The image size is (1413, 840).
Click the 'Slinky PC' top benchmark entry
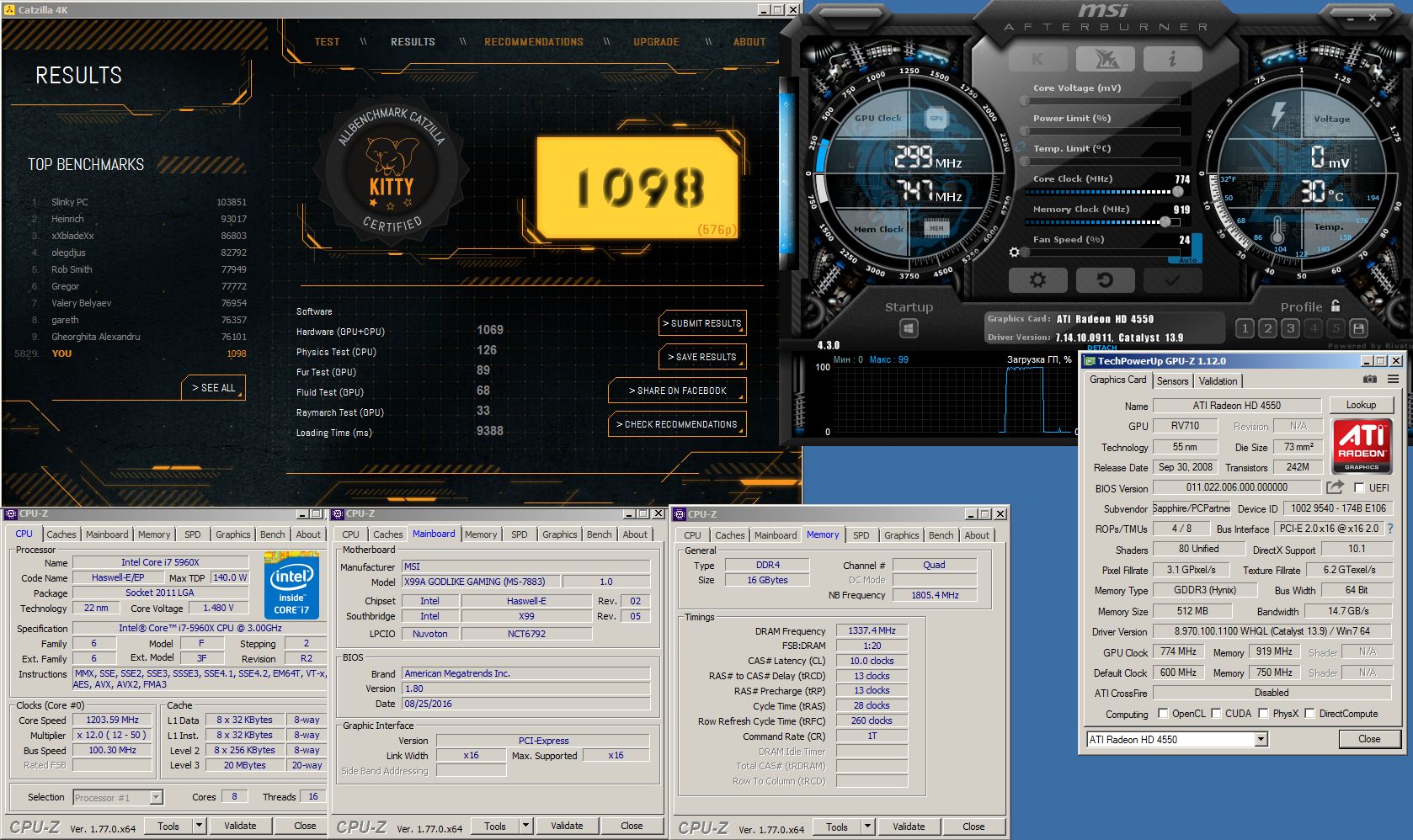coord(139,202)
